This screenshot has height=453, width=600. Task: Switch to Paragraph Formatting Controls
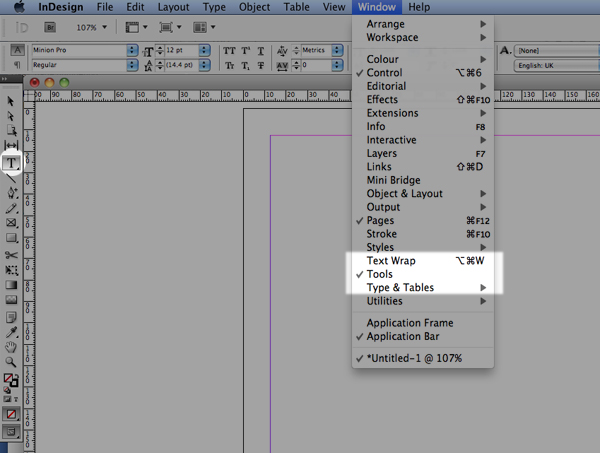17,65
